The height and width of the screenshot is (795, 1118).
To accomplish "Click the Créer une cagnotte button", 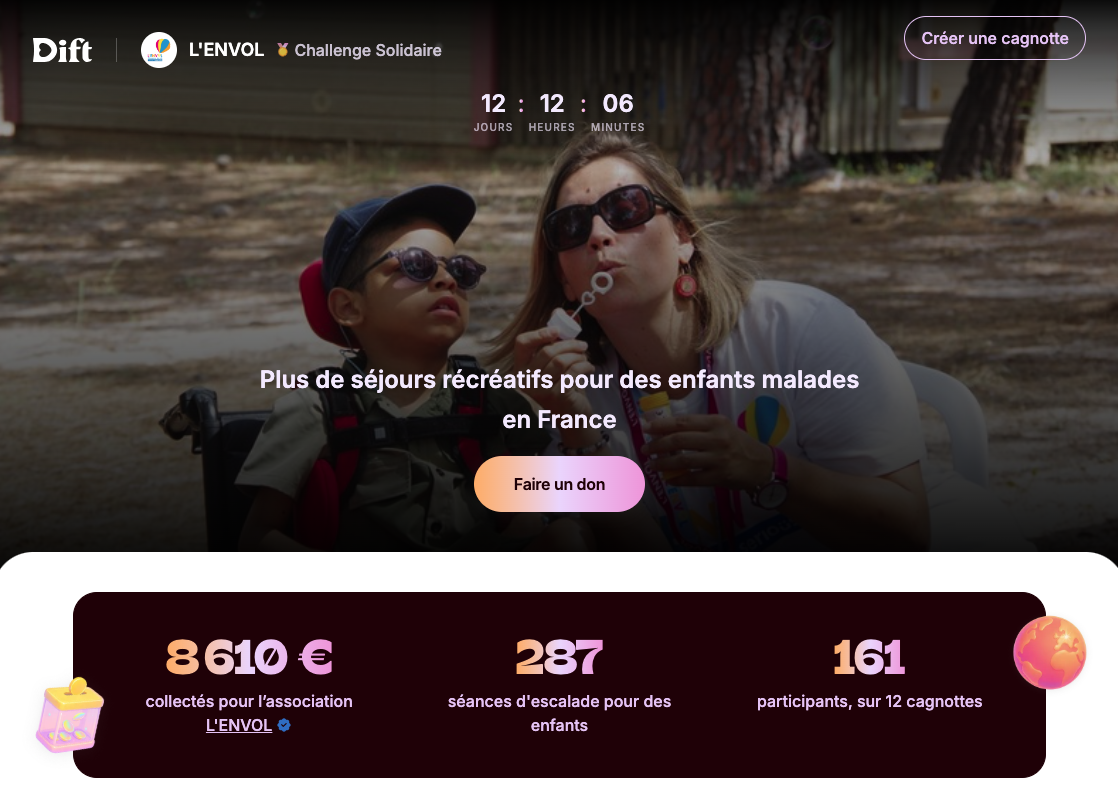I will pos(995,39).
